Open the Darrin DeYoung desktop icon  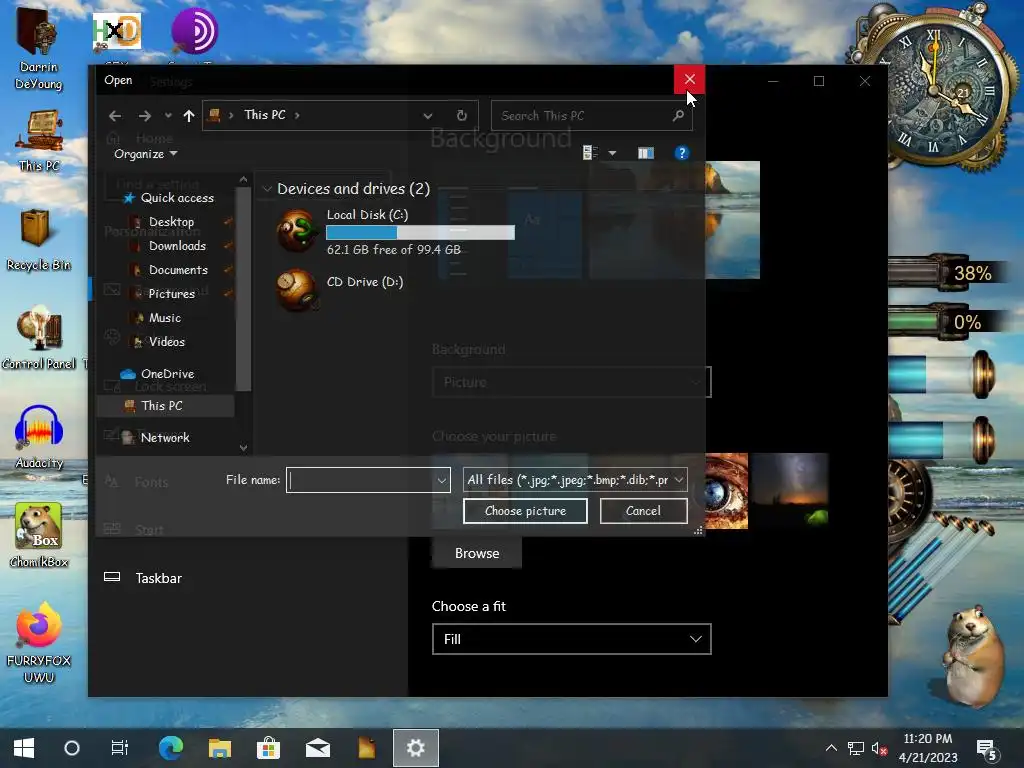[x=39, y=48]
